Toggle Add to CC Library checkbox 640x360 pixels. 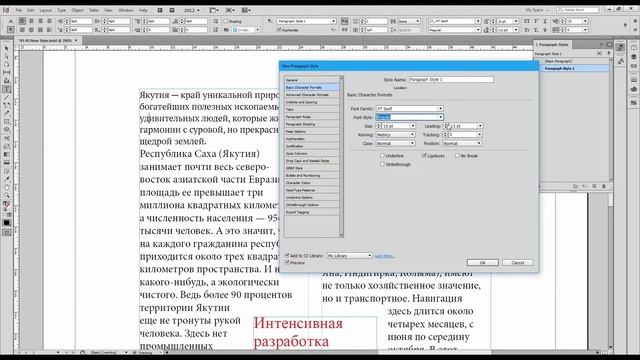[287, 255]
